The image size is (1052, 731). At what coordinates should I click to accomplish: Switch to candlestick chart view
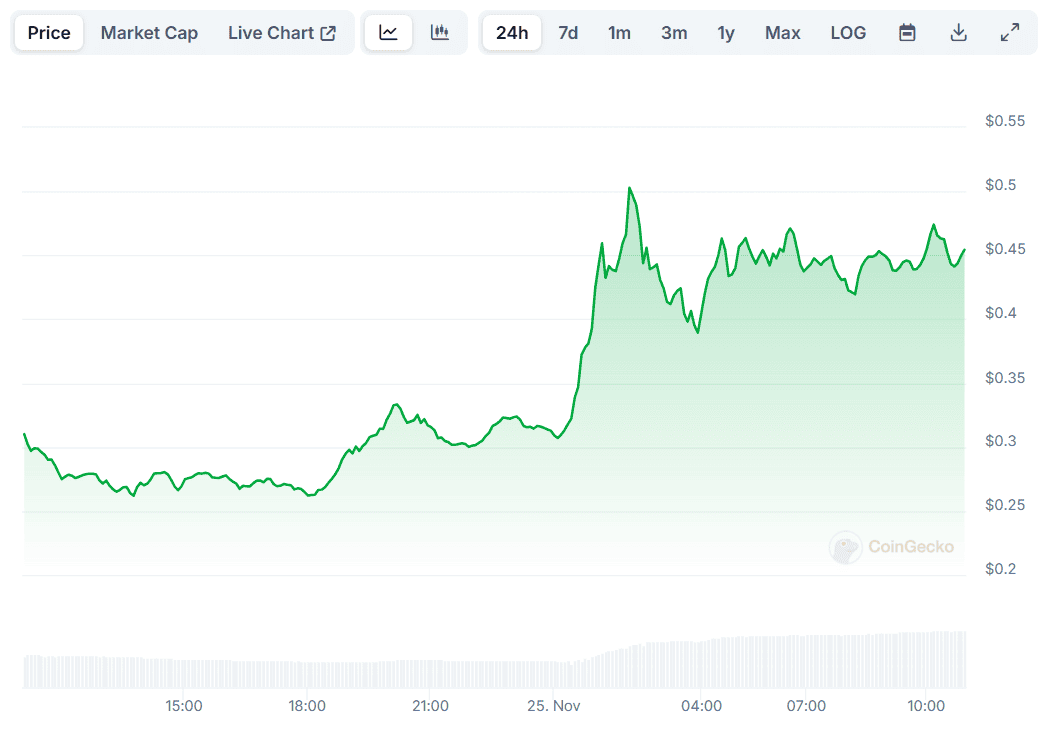[x=440, y=33]
